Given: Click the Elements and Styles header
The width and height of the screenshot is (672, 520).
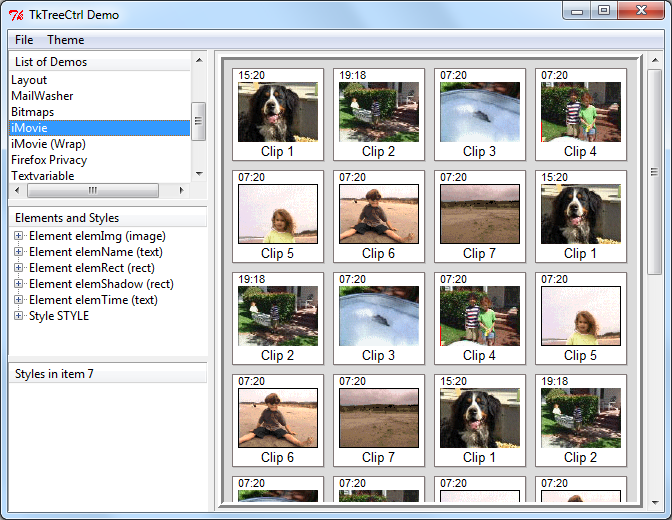Looking at the screenshot, I should 108,218.
